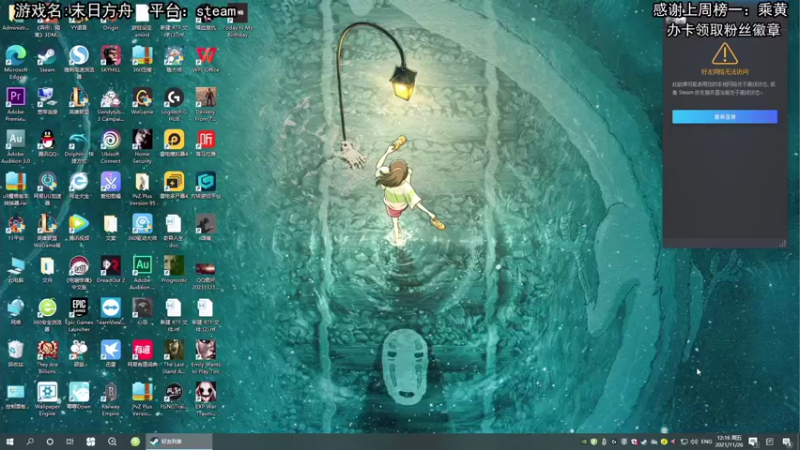Select the Delivery From game icon
This screenshot has width=800, height=450.
pyautogui.click(x=206, y=97)
